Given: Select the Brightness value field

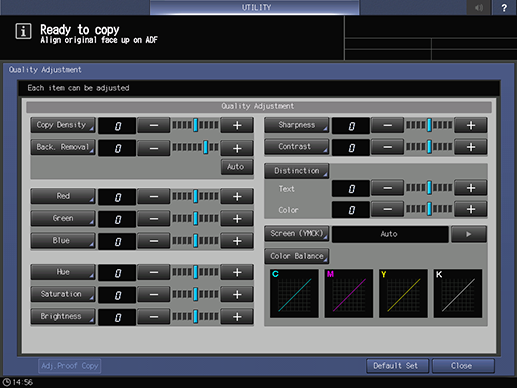Looking at the screenshot, I should pos(117,317).
